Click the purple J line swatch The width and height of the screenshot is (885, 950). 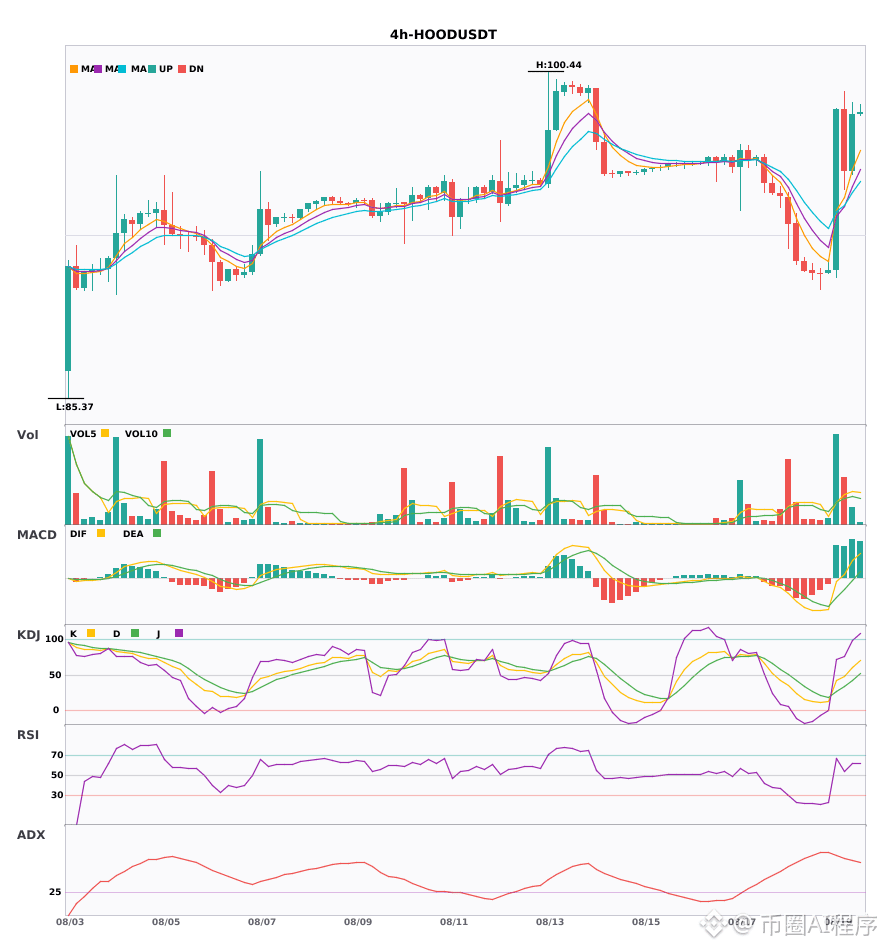pyautogui.click(x=179, y=633)
